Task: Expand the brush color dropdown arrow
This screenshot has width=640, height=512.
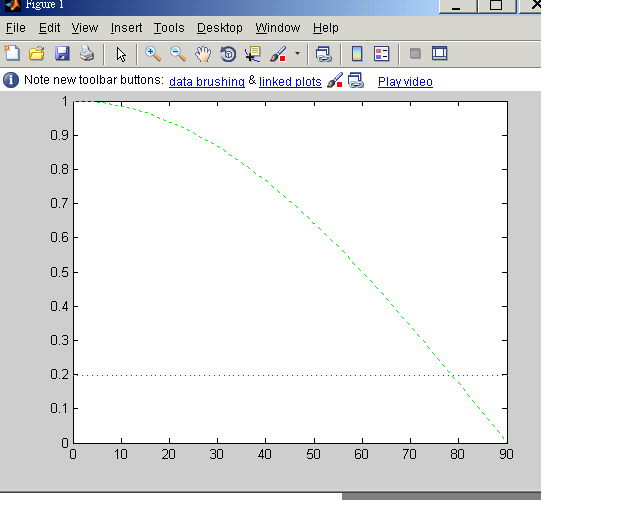Action: point(297,54)
